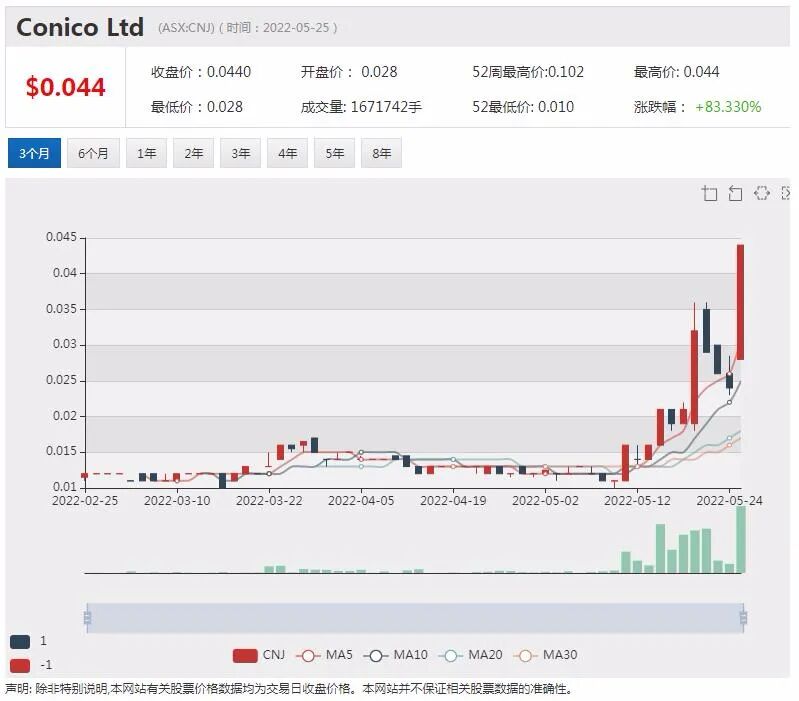Click the chart zoom-area tool icon

[709, 193]
